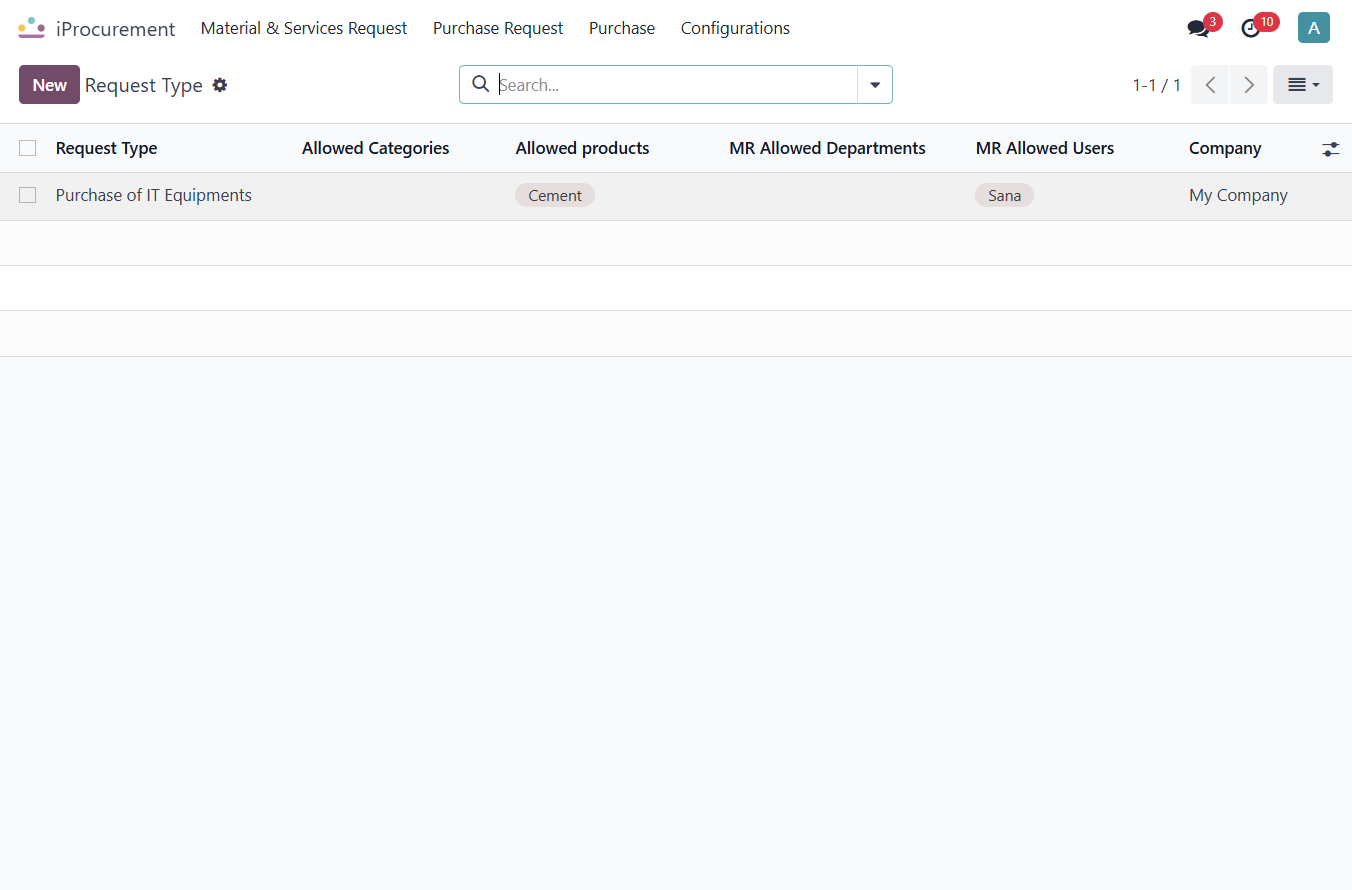Toggle the search options dropdown arrow
The width and height of the screenshot is (1352, 890).
(875, 85)
